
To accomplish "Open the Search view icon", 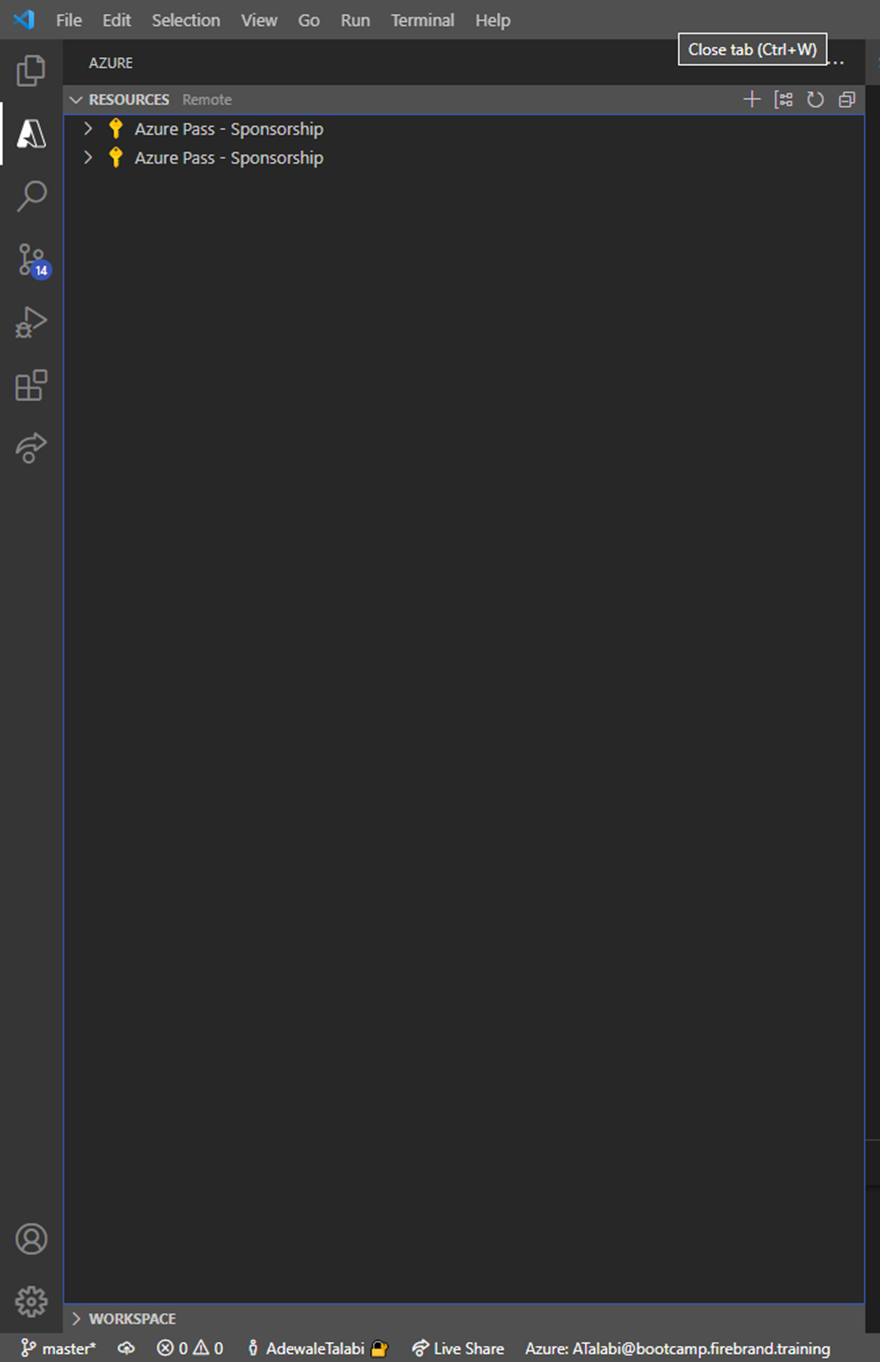I will [x=31, y=196].
